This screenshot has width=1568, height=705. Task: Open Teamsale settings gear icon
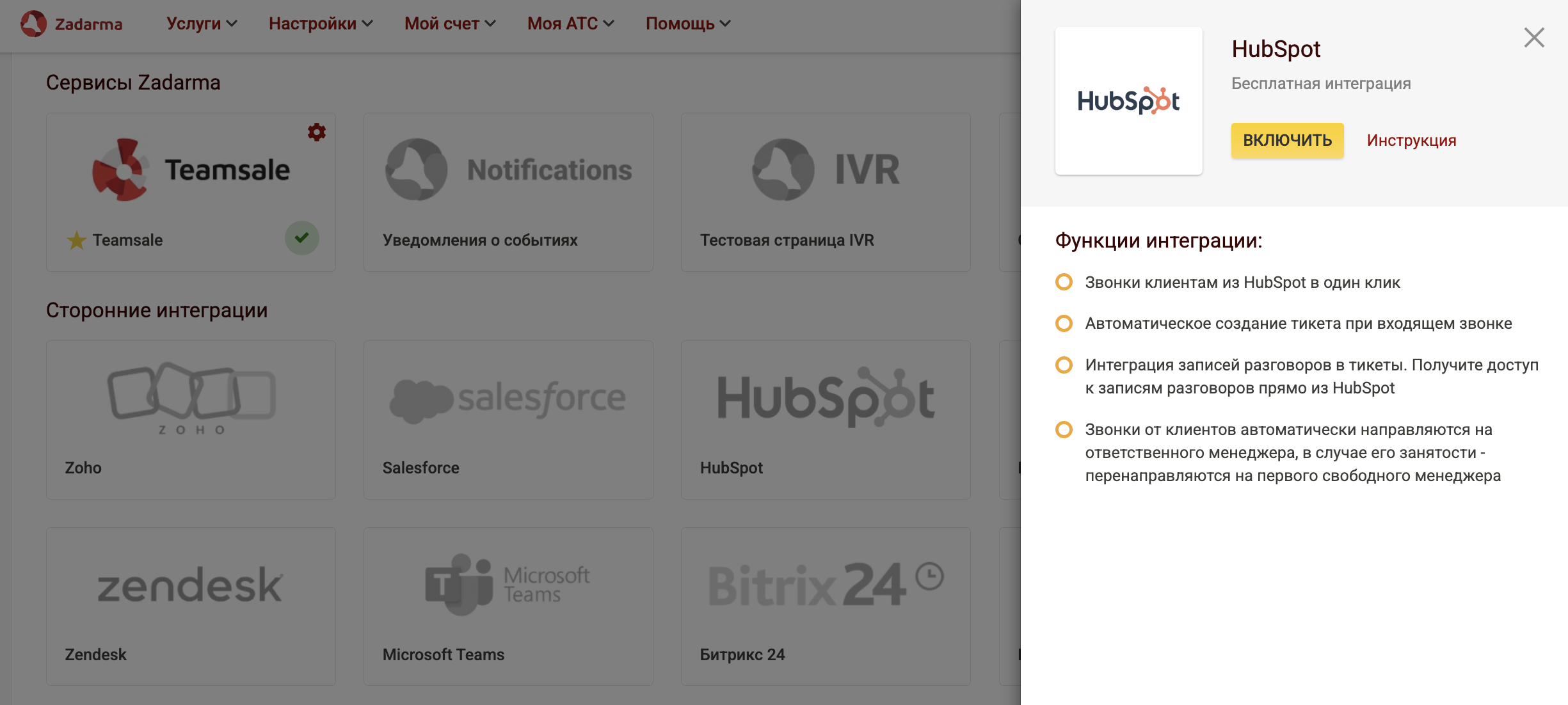click(x=317, y=132)
